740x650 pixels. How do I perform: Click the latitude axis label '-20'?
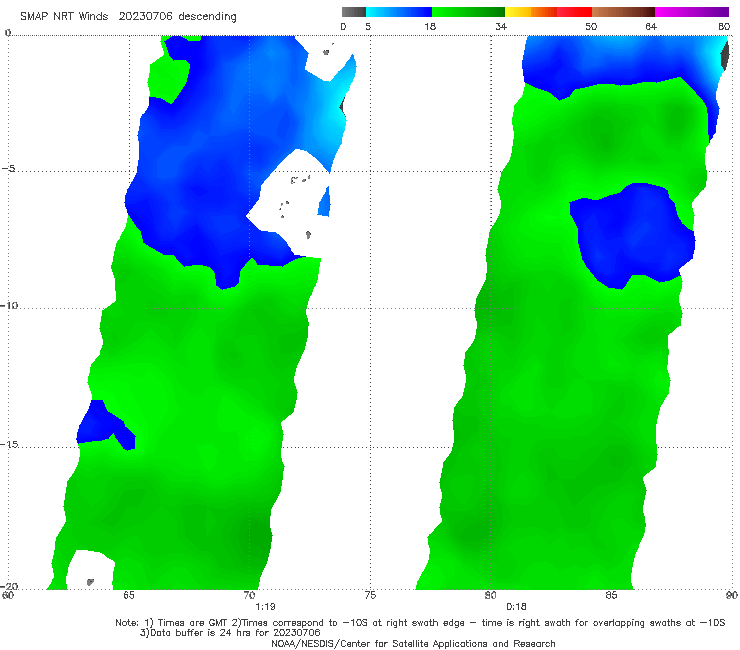tap(9, 586)
